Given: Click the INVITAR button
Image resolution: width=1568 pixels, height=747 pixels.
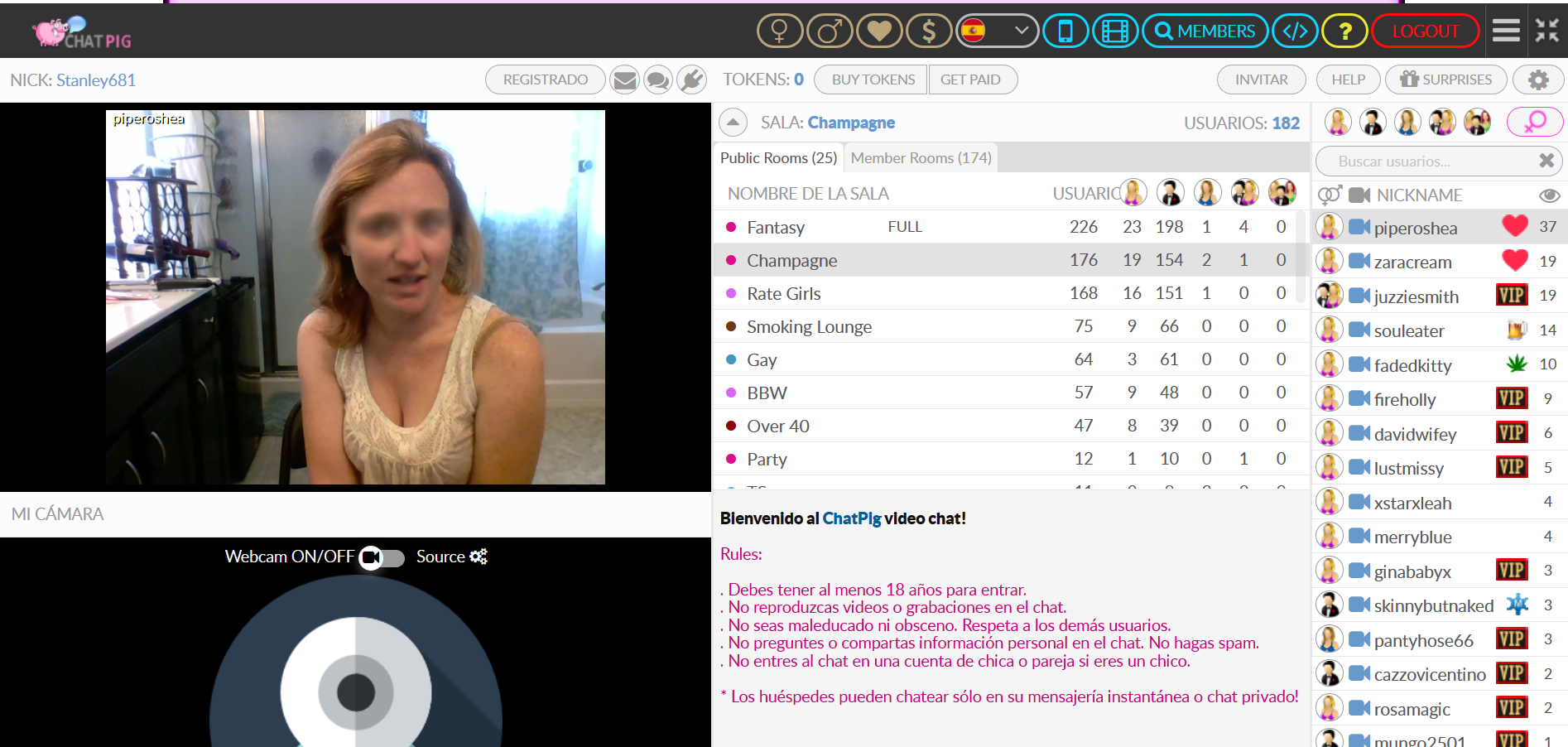Looking at the screenshot, I should (x=1261, y=80).
